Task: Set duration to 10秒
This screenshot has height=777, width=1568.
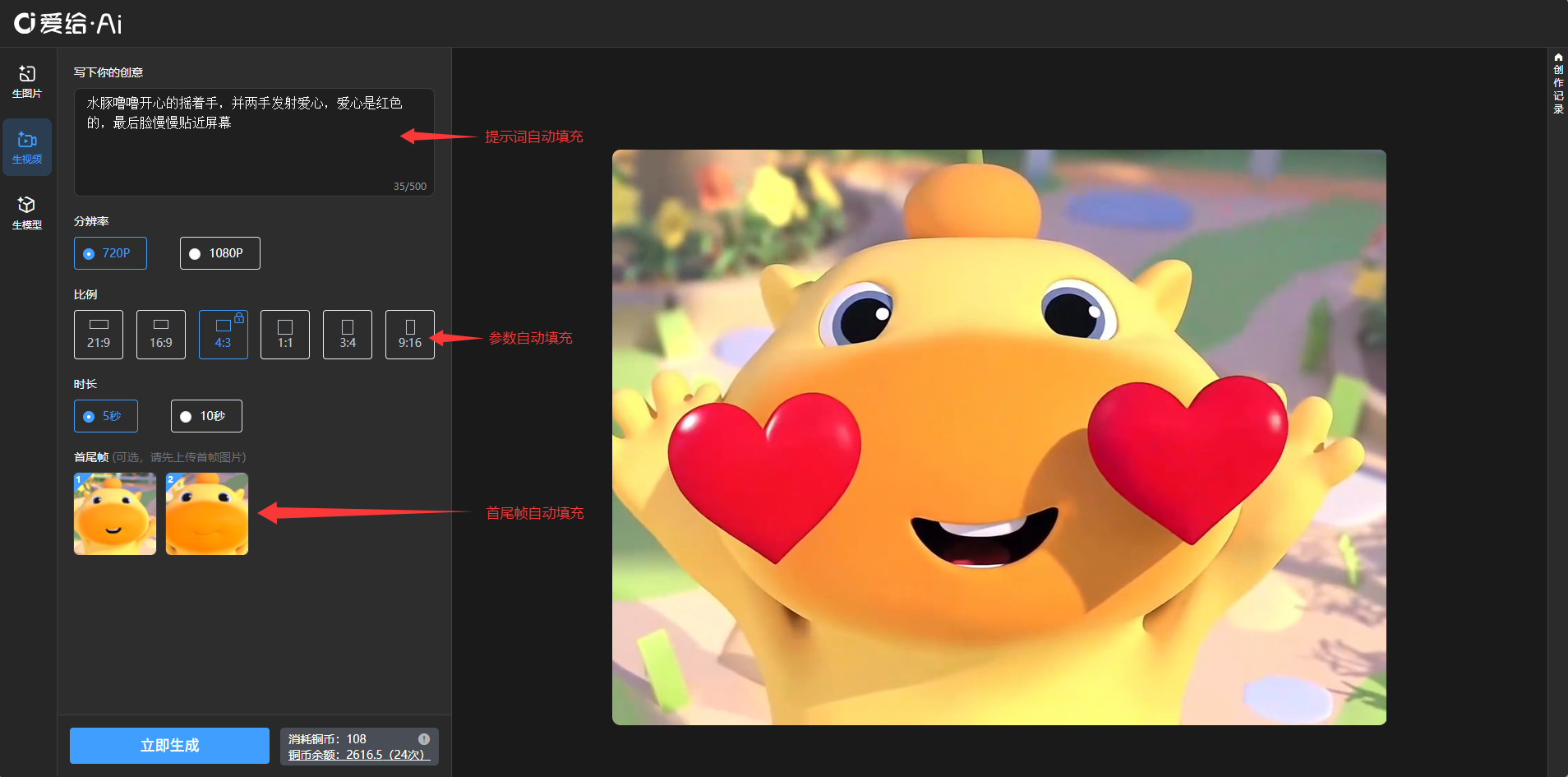Action: coord(206,416)
